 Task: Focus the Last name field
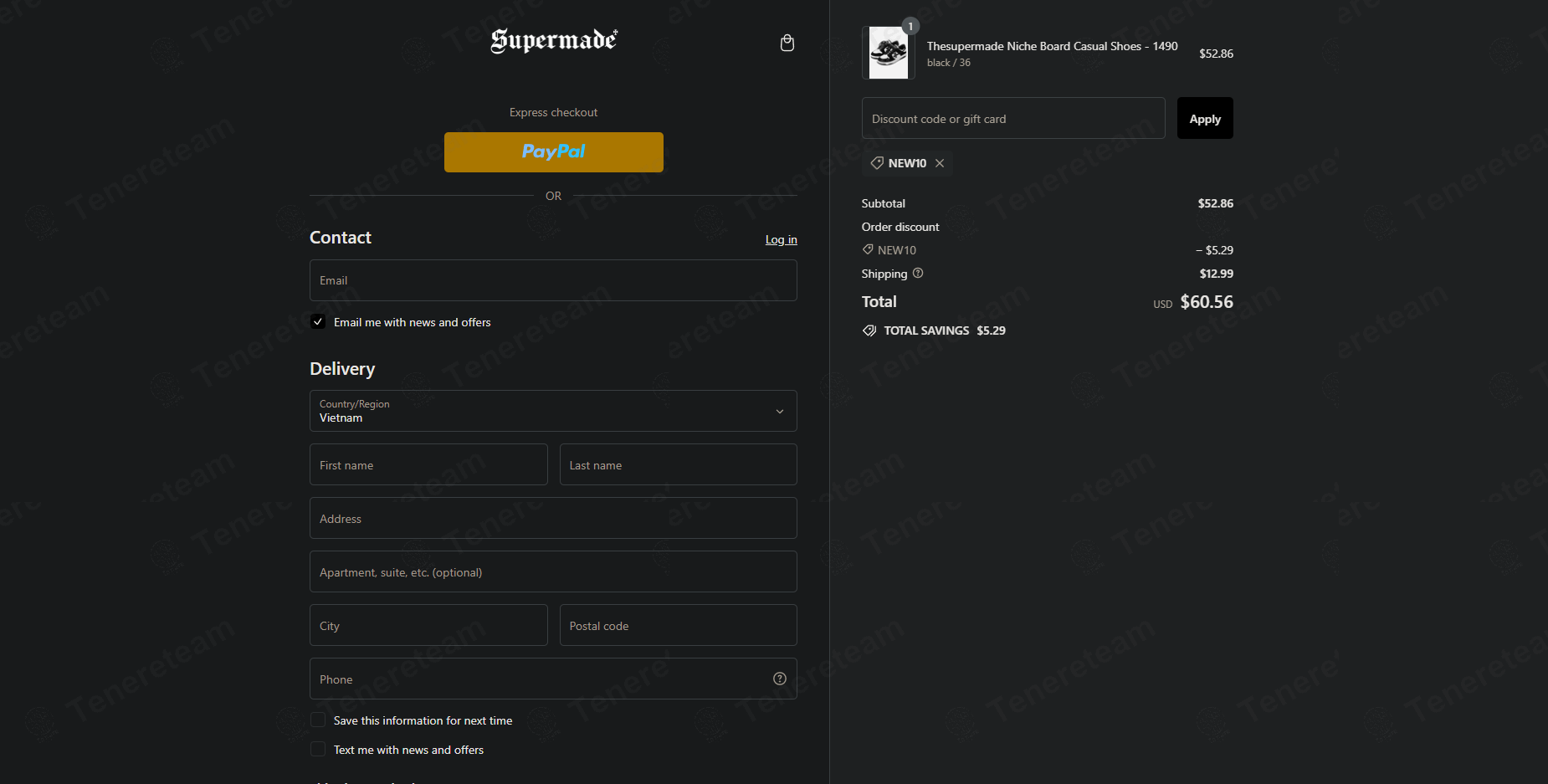click(679, 464)
